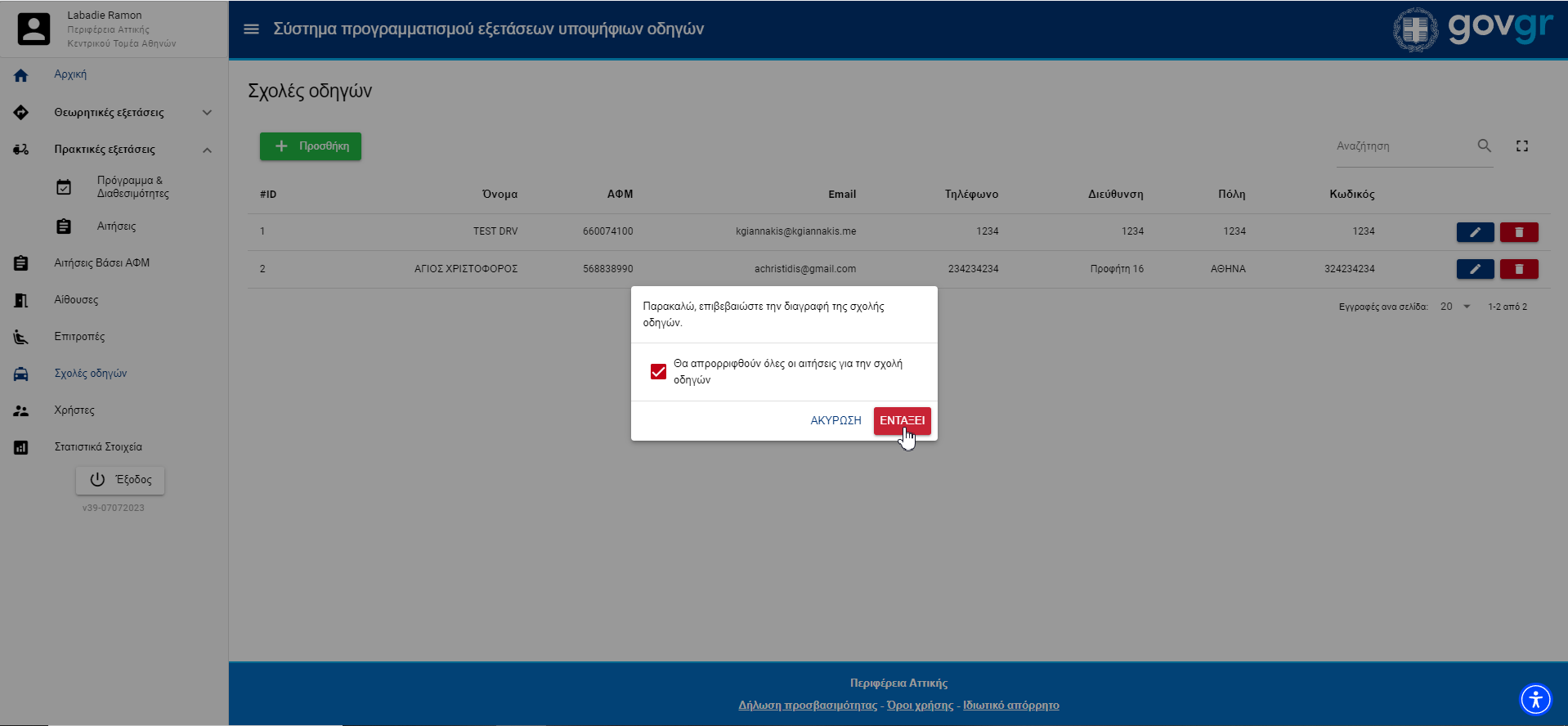
Task: Collapse Πρακτικές εξετάσεις menu section
Action: (x=207, y=150)
